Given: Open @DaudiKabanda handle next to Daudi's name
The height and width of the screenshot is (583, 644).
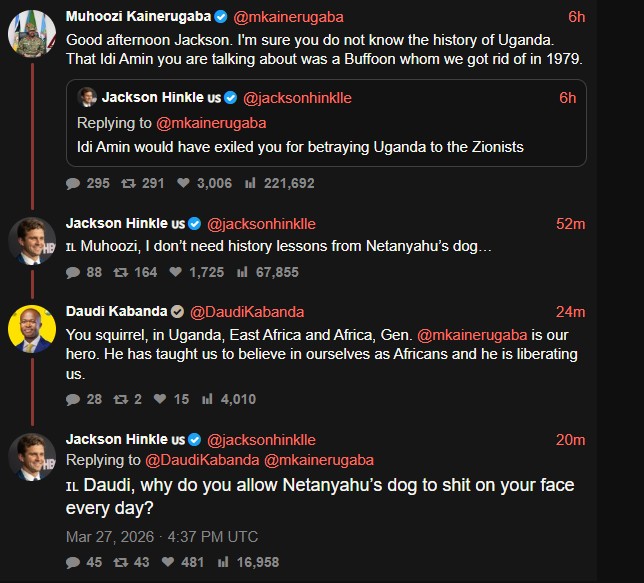Looking at the screenshot, I should [x=246, y=311].
